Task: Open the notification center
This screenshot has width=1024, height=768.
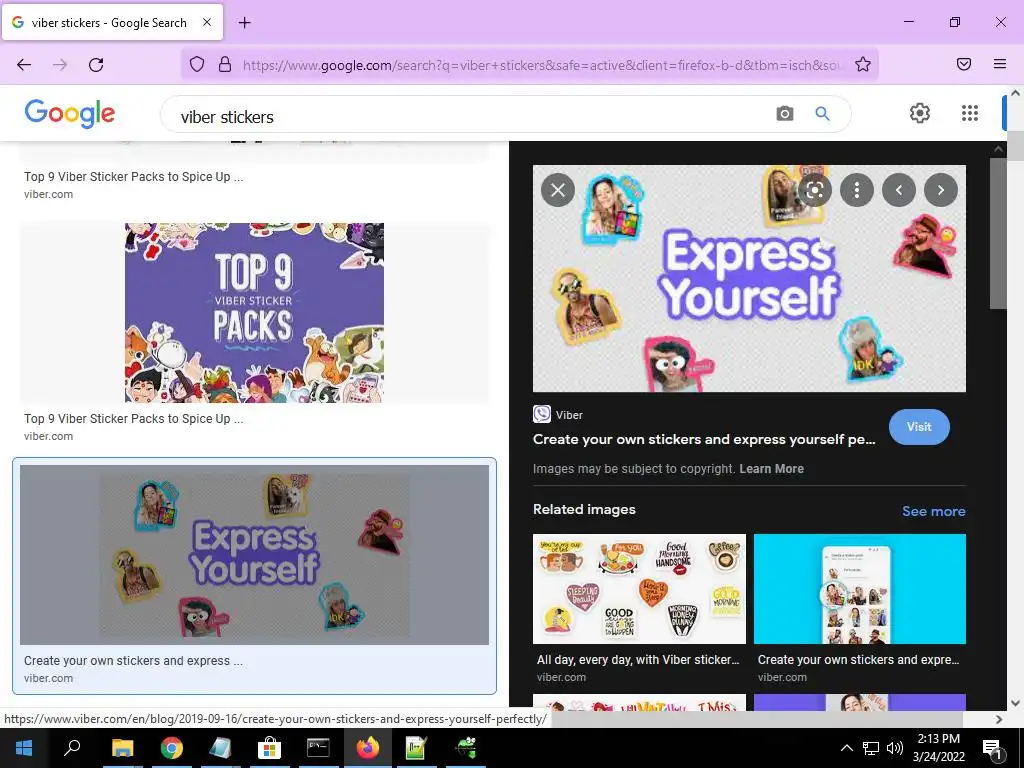Action: coord(992,748)
